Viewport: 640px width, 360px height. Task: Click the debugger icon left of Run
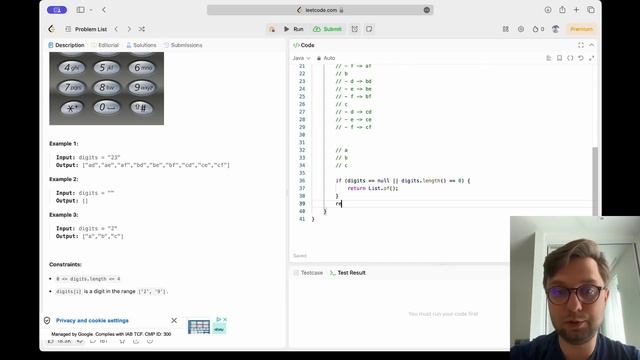272,29
